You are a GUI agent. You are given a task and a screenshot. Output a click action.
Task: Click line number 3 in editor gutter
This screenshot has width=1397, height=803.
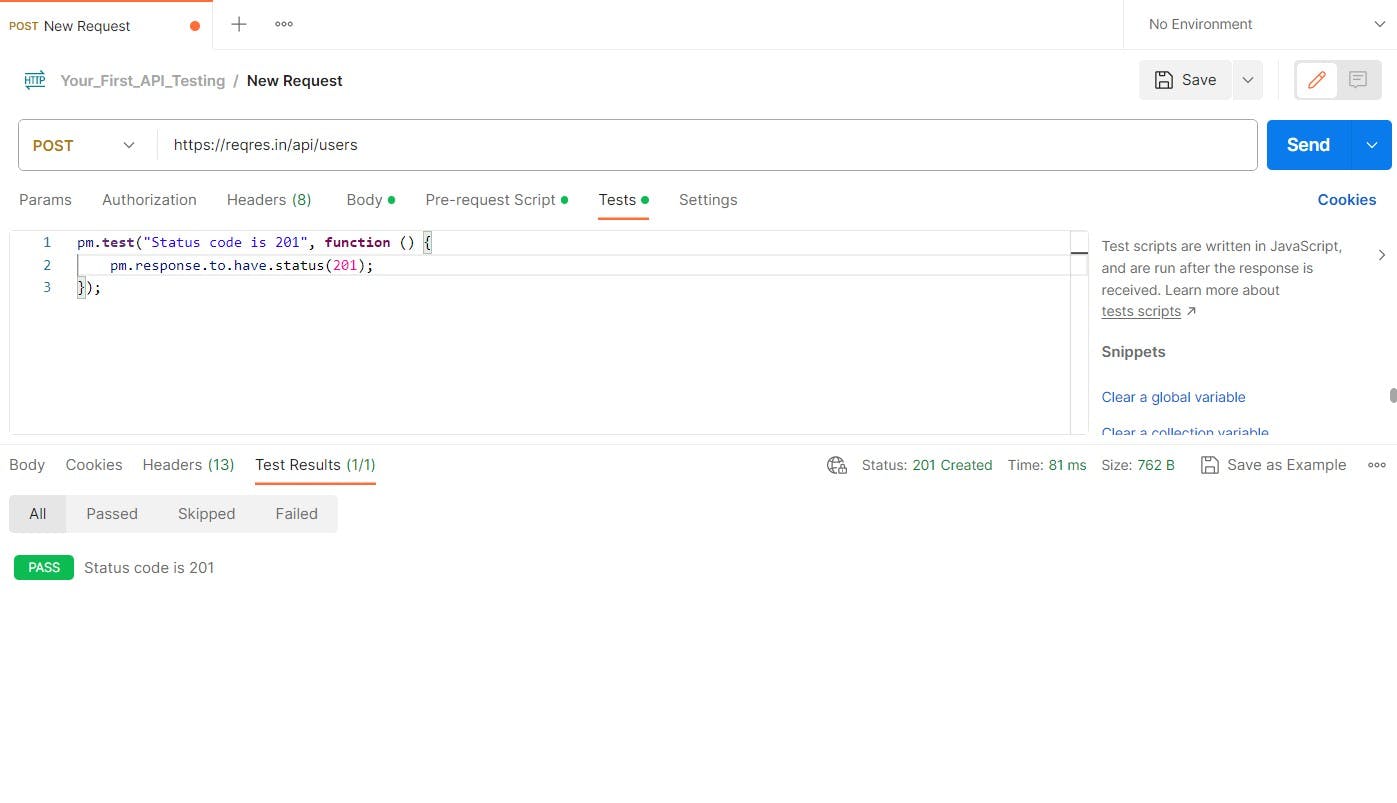[x=46, y=288]
